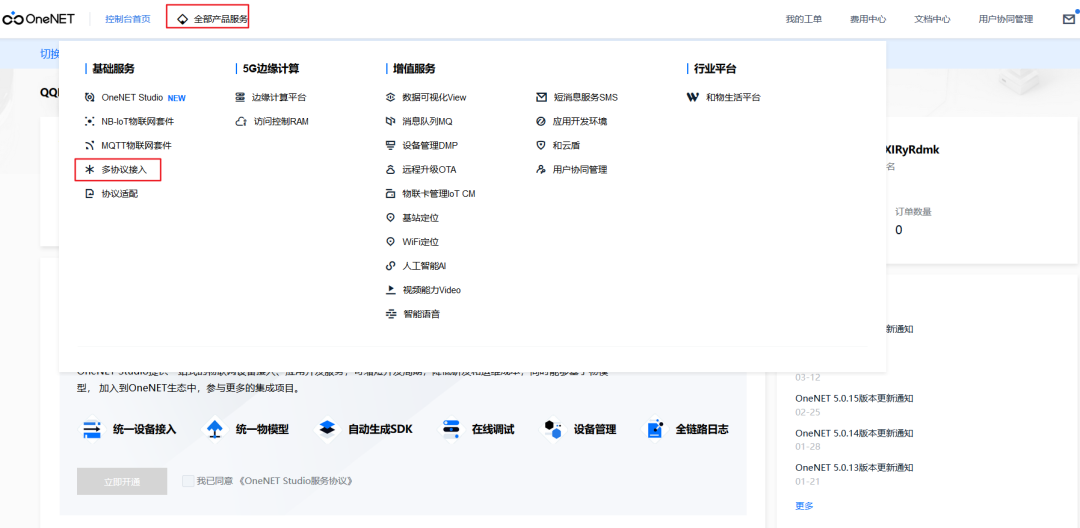This screenshot has width=1080, height=528.
Task: Click the 行业平台 category heading
Action: [715, 69]
